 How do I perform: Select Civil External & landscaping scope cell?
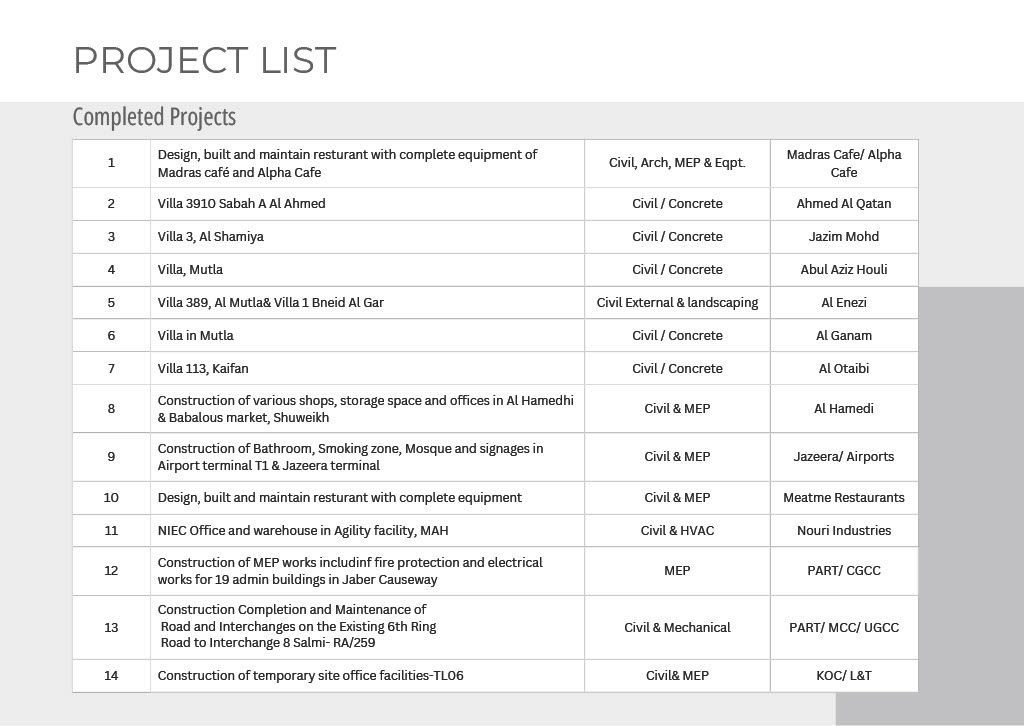coord(677,303)
